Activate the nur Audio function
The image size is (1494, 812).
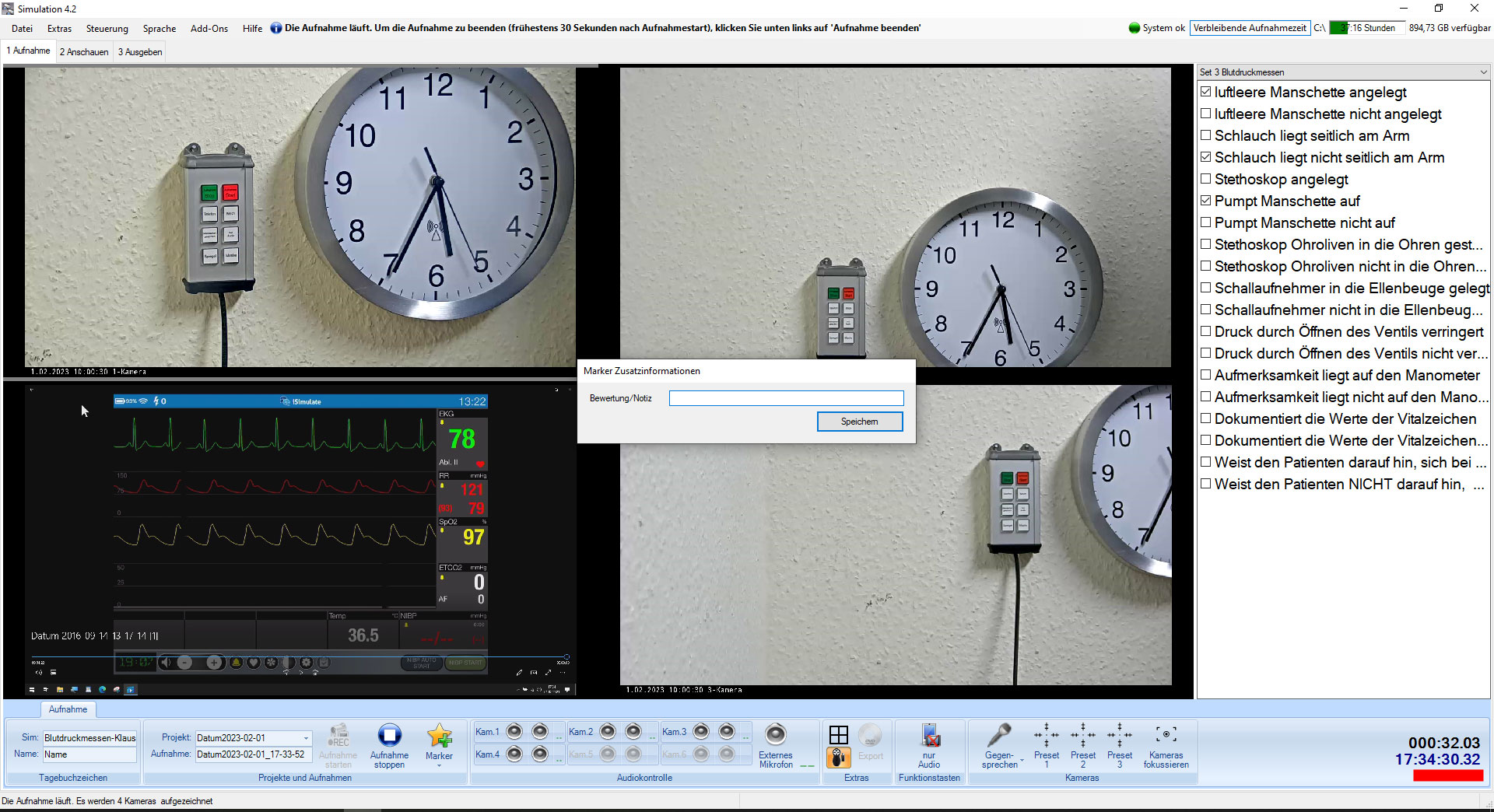(930, 745)
